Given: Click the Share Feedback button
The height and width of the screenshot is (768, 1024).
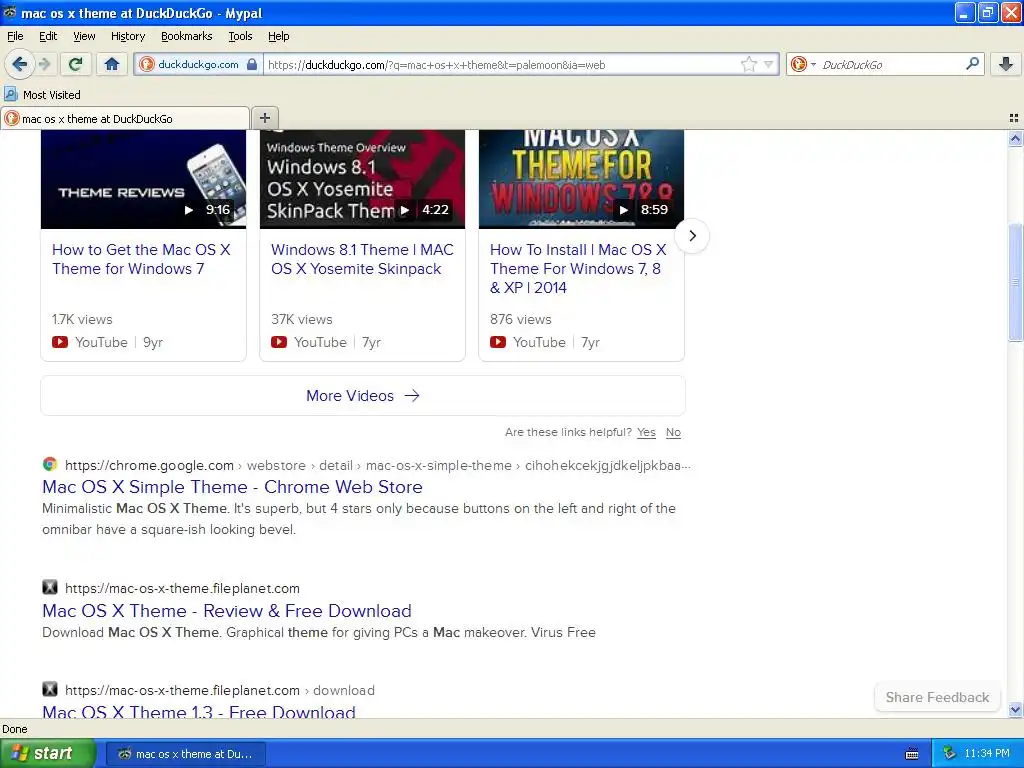Looking at the screenshot, I should click(x=937, y=697).
